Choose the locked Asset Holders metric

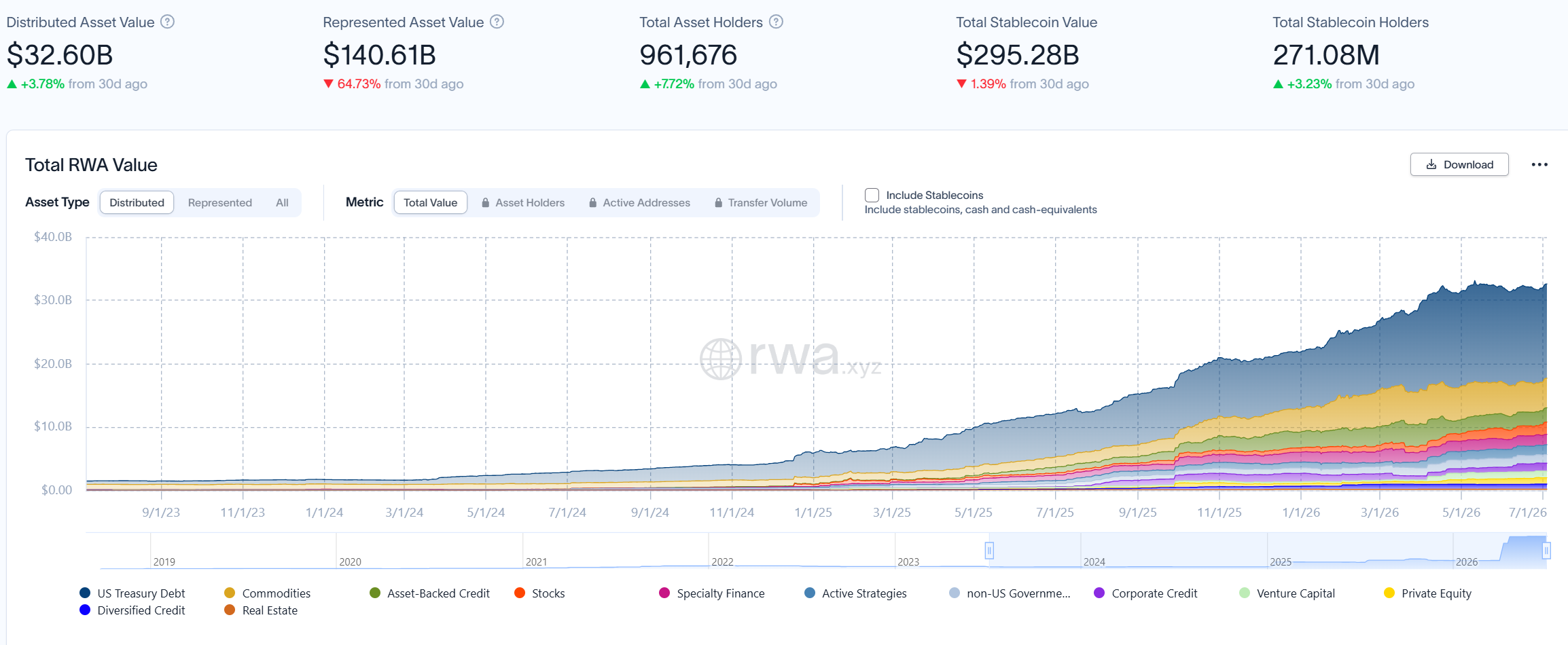tap(523, 202)
